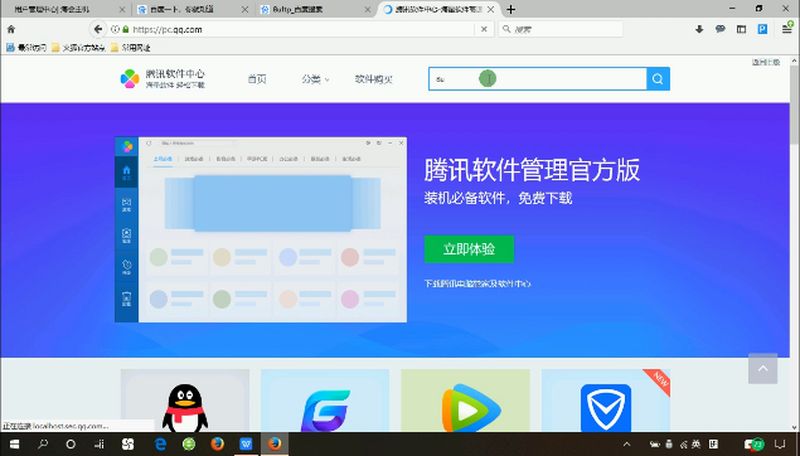The width and height of the screenshot is (800, 456).
Task: Open the first bookmarks toolbar item
Action: [27, 47]
